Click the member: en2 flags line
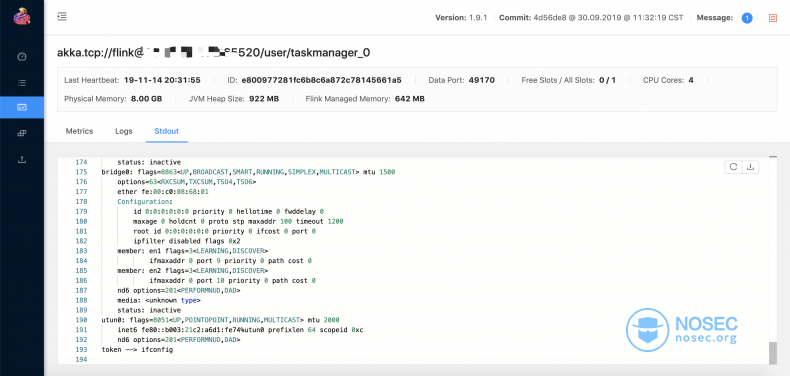Image resolution: width=790 pixels, height=376 pixels. (192, 271)
